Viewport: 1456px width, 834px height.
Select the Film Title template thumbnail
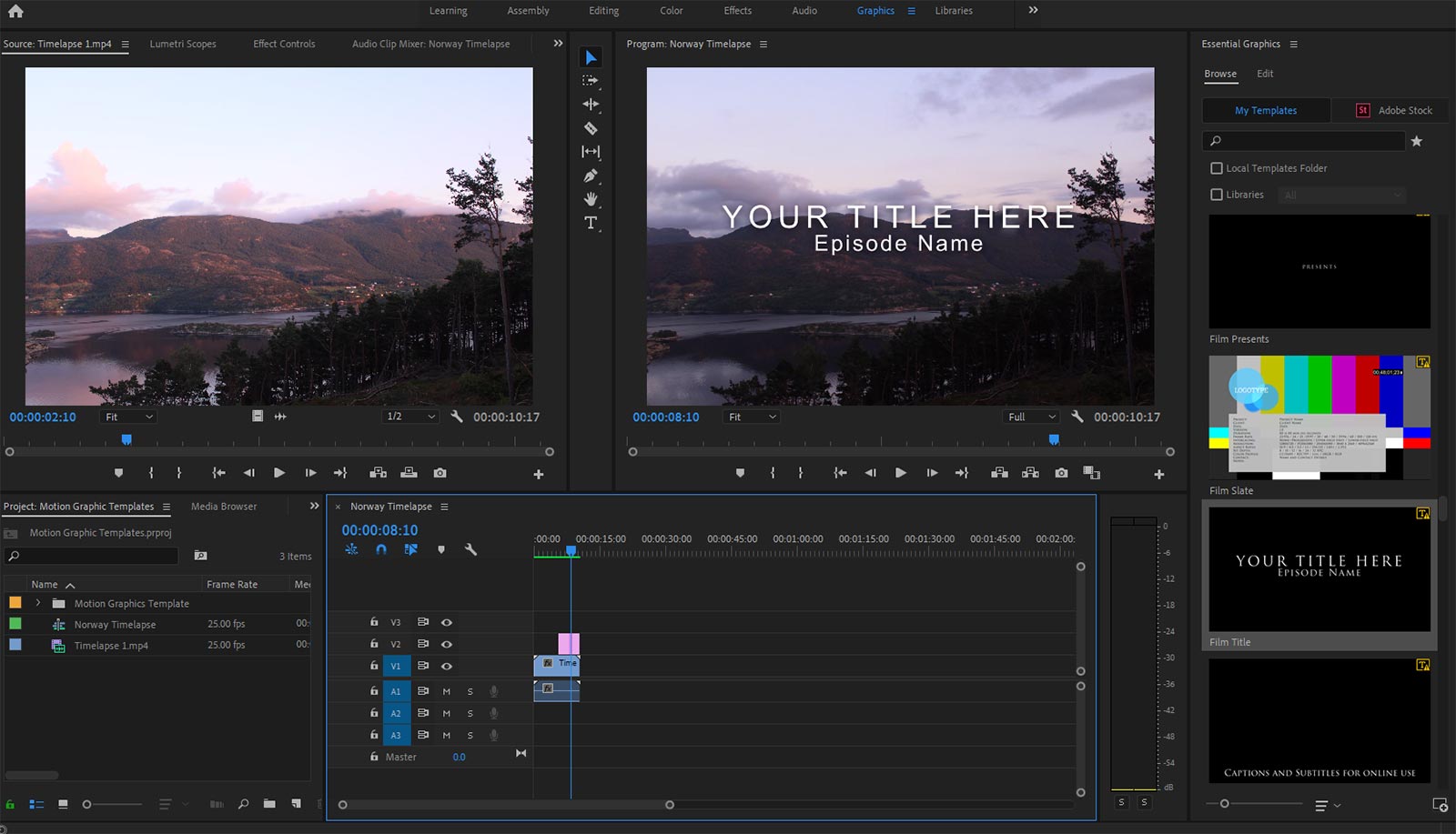(x=1319, y=569)
